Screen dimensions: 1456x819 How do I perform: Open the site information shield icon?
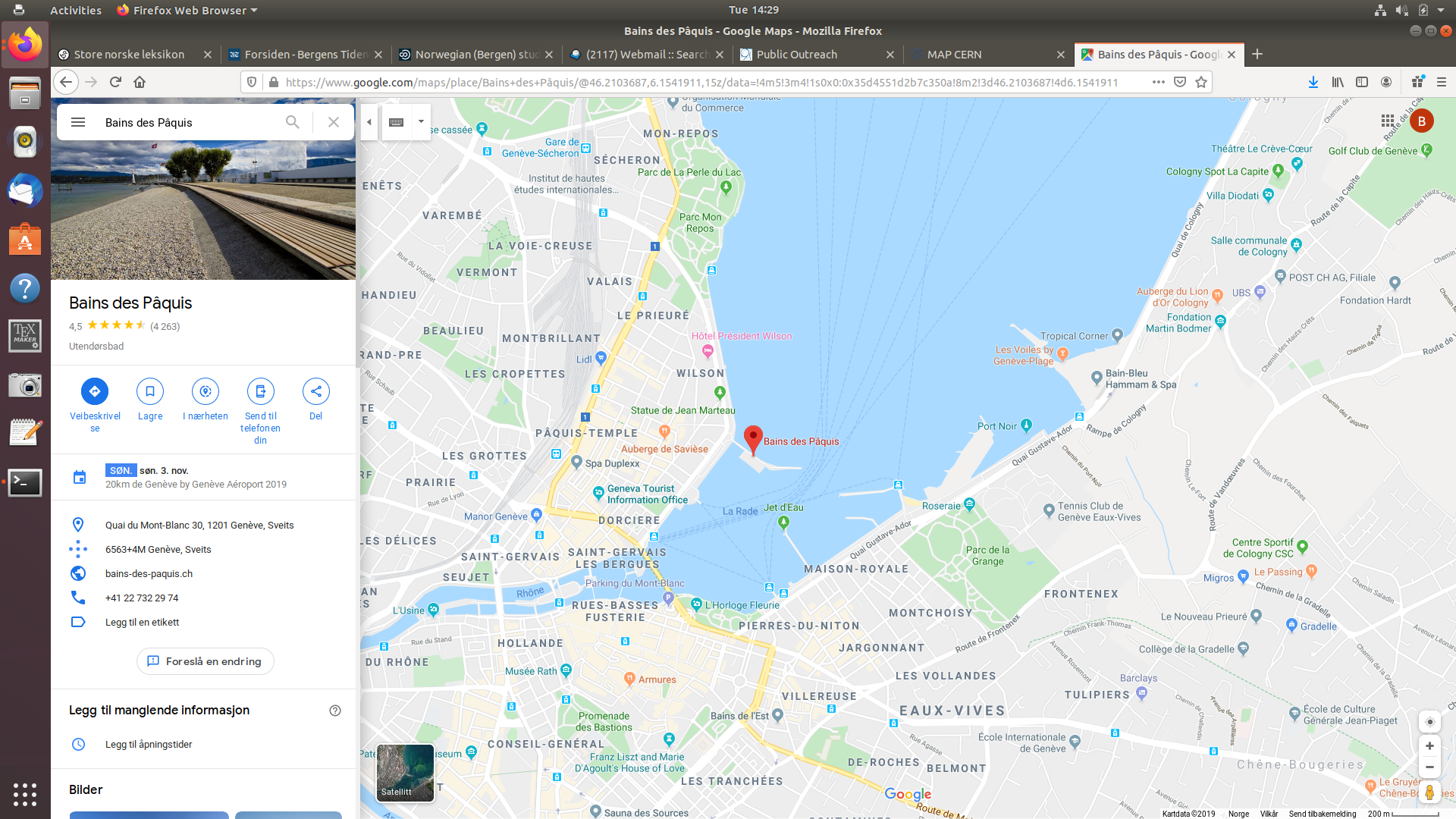point(253,82)
